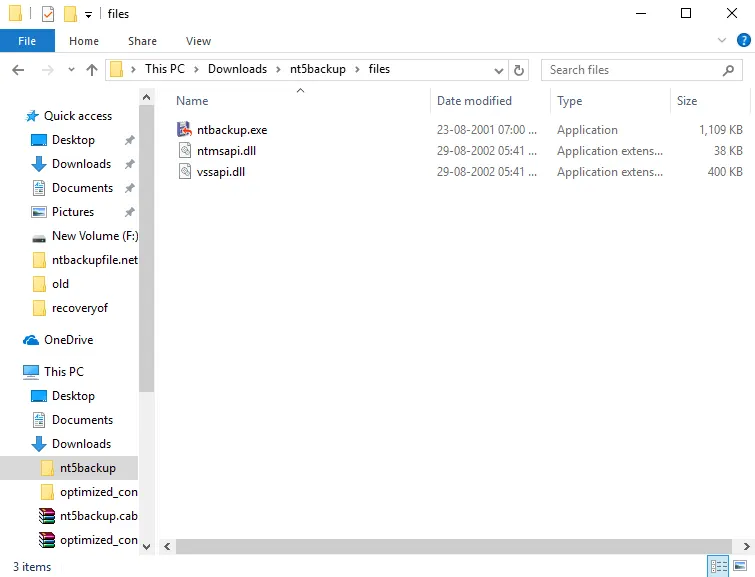
Task: Click the Properties quick access toolbar icon
Action: pyautogui.click(x=48, y=14)
